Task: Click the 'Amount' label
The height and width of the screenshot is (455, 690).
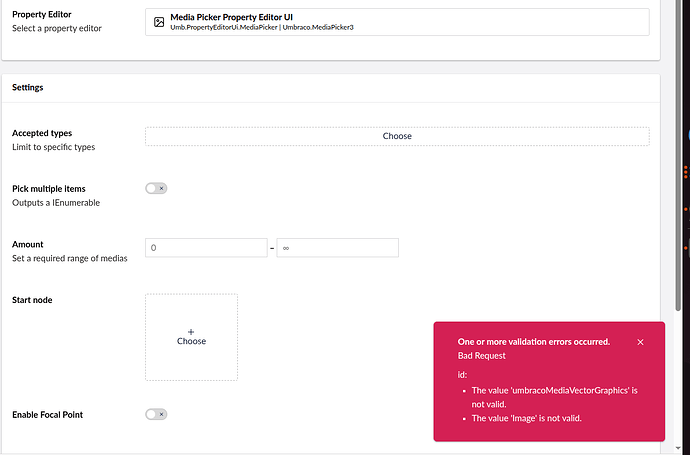Action: (x=28, y=244)
